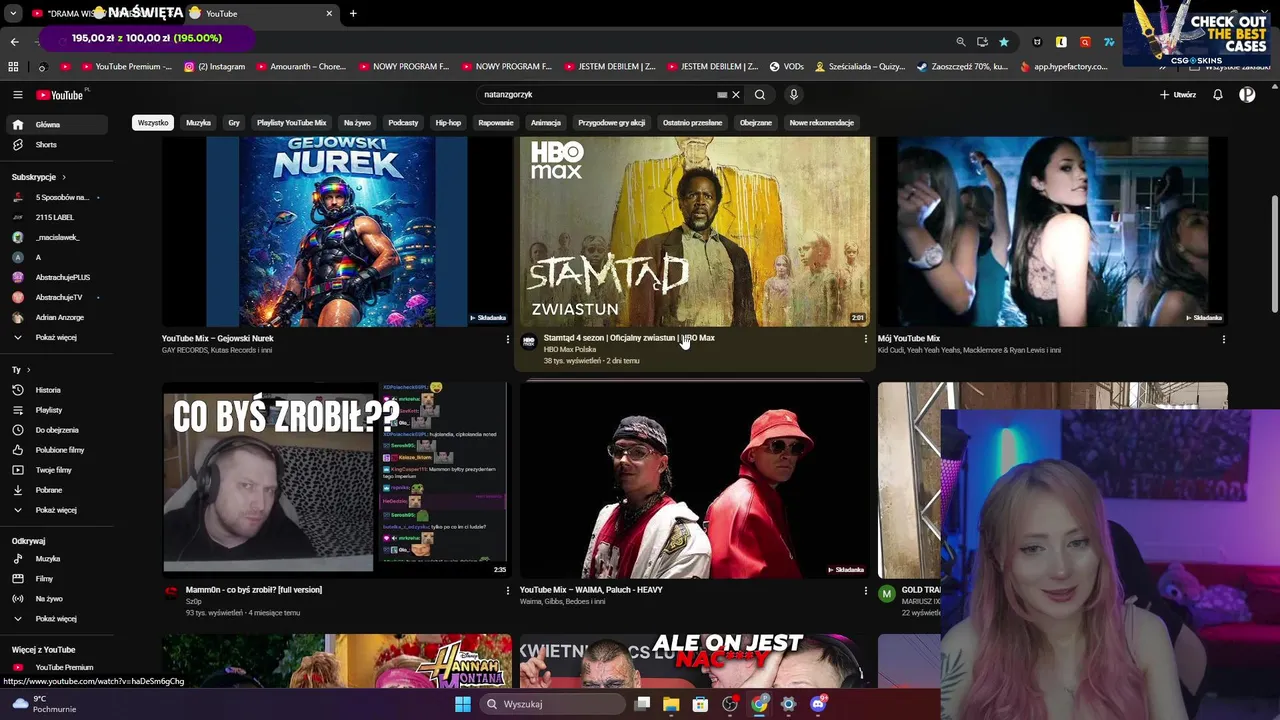
Task: Open the Chrome apps grid in bookmarks bar
Action: click(x=13, y=67)
